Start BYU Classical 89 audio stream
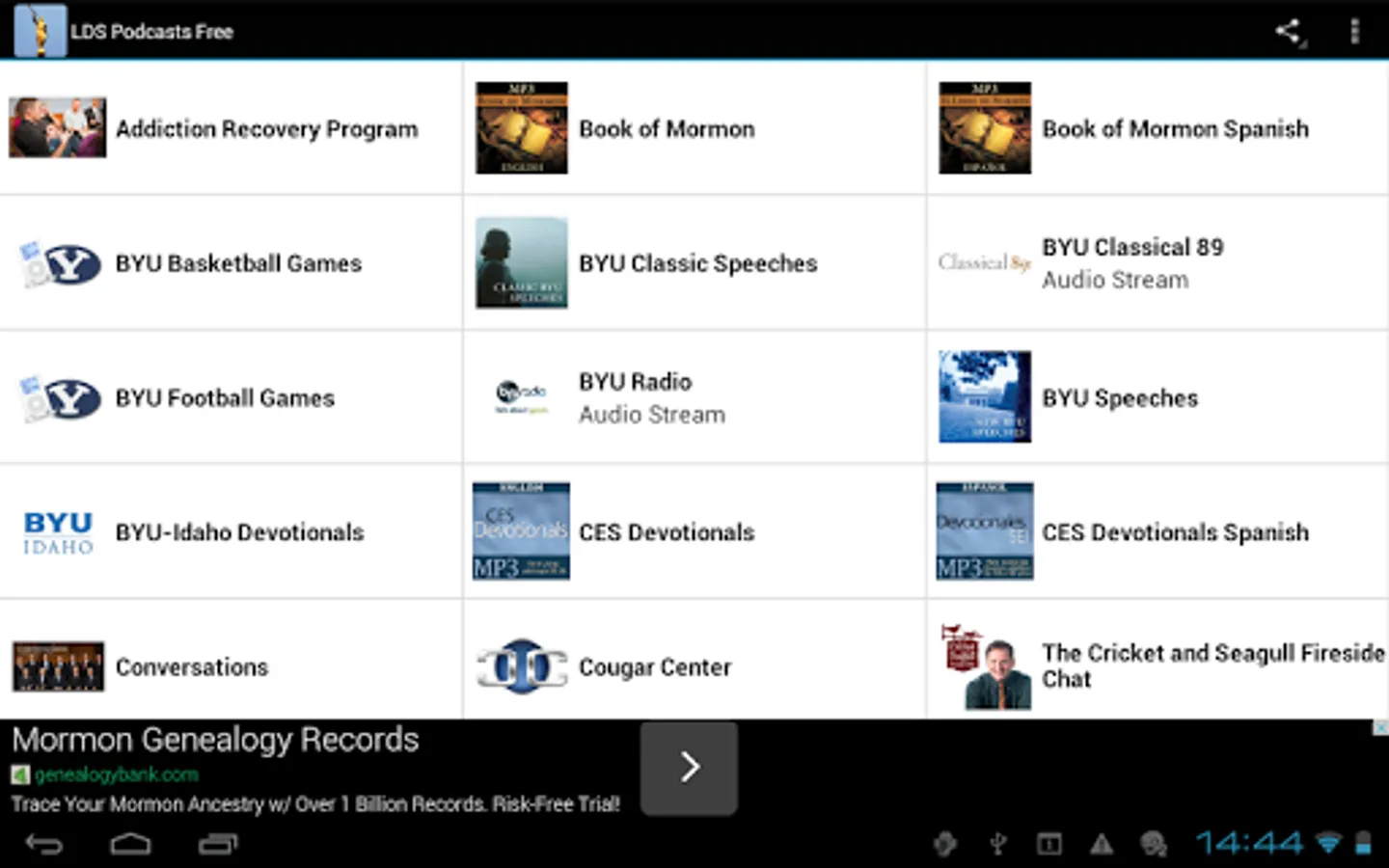The height and width of the screenshot is (868, 1389). 1157,263
